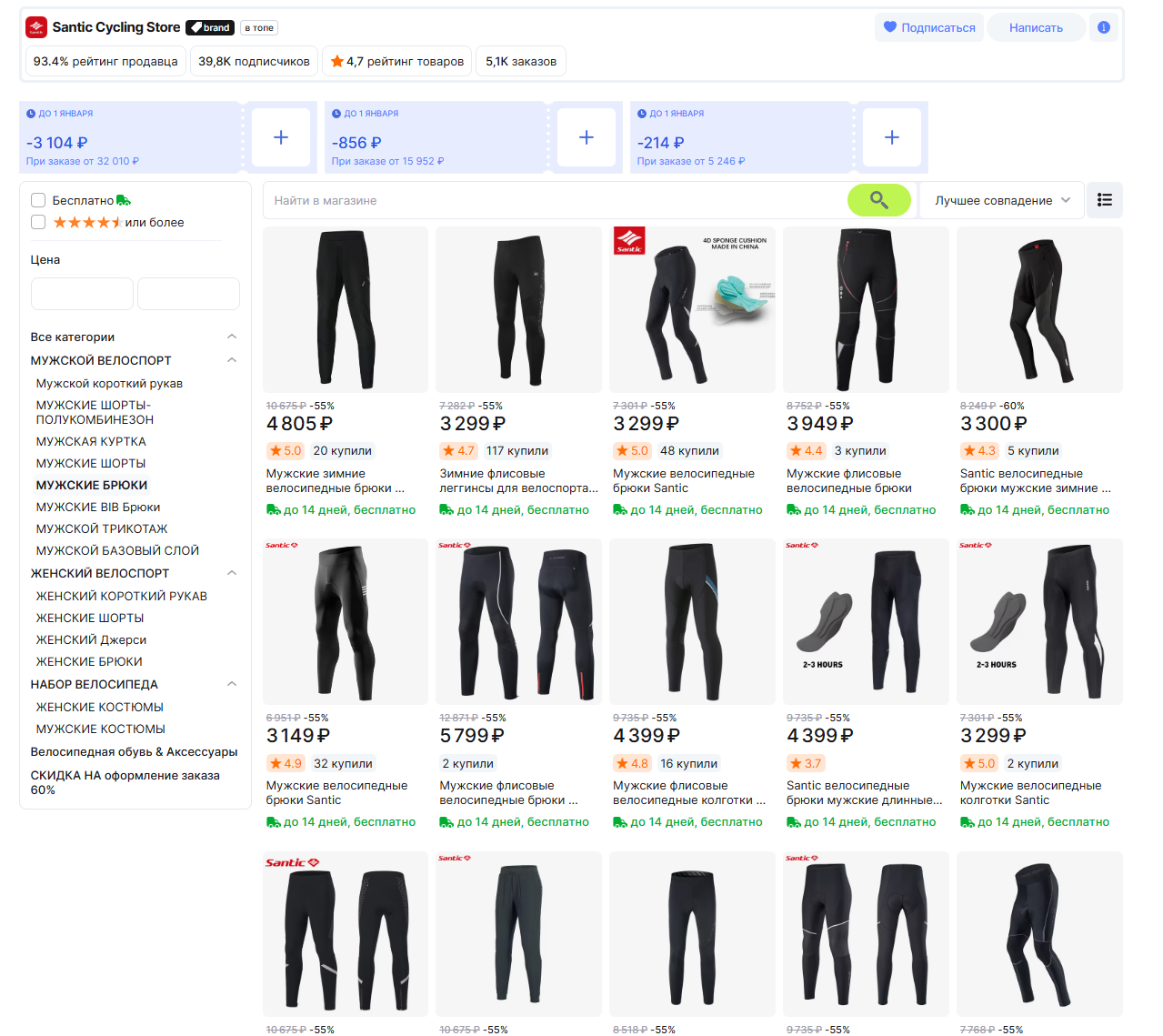Collapse the ЖЕНСКИЙ ВЕЛОСПОРТ chevron
Screen dimensions: 1163x1036
[x=232, y=573]
